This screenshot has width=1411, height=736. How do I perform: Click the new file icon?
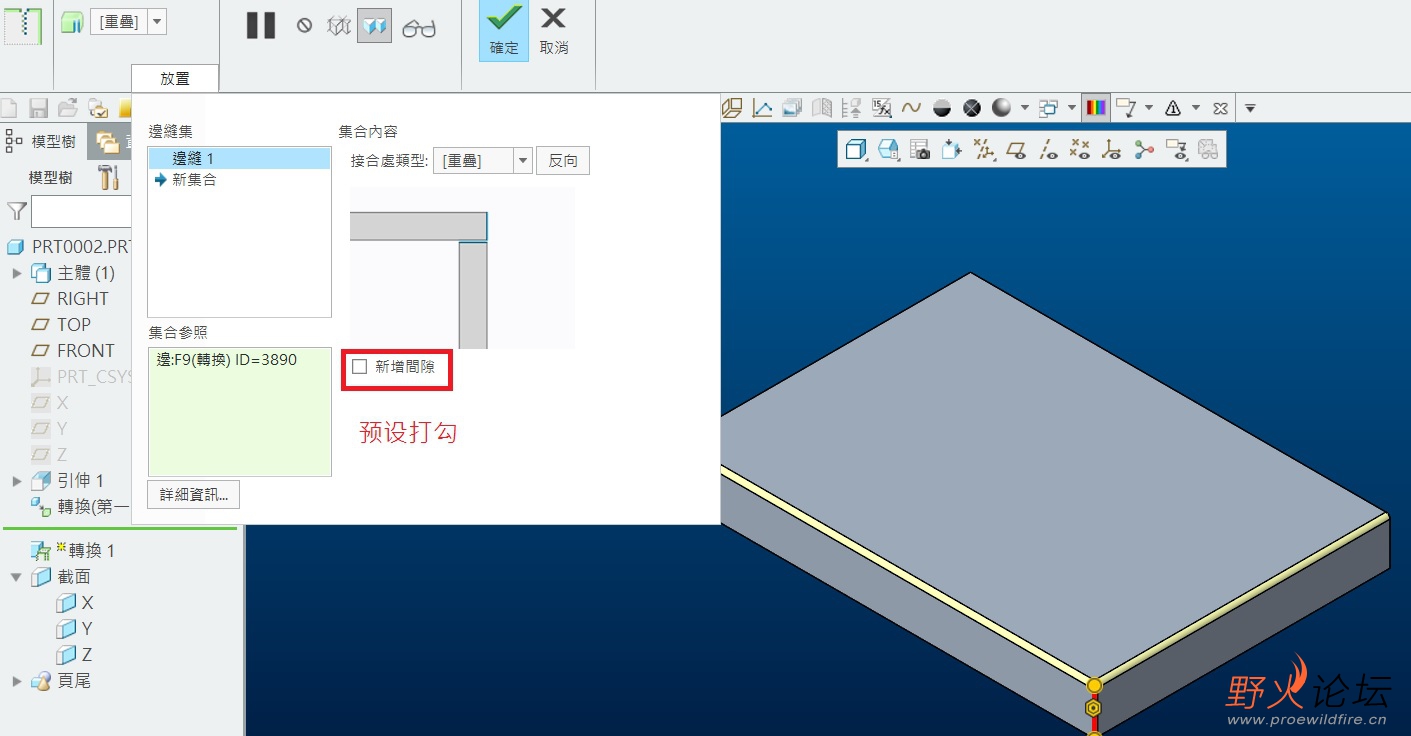10,108
